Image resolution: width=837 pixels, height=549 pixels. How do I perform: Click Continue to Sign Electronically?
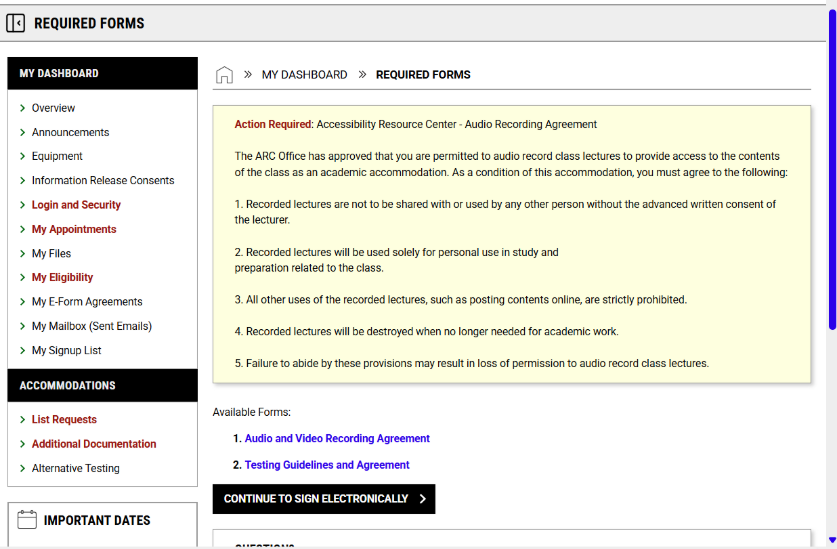pos(324,499)
